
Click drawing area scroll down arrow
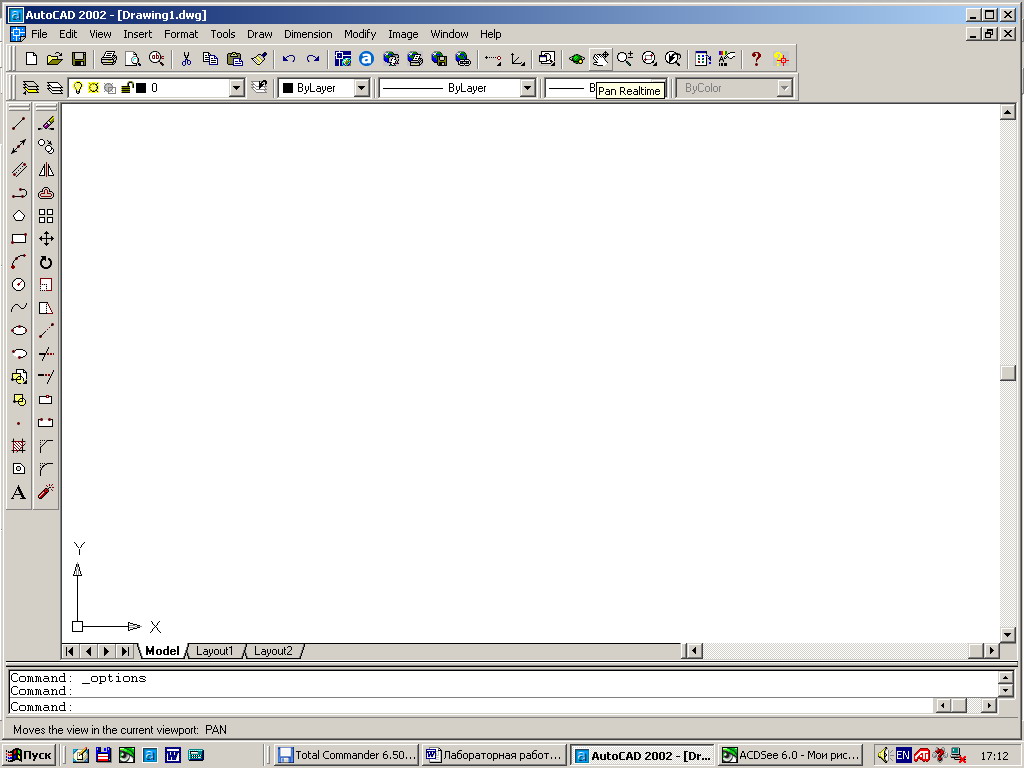pos(1008,634)
